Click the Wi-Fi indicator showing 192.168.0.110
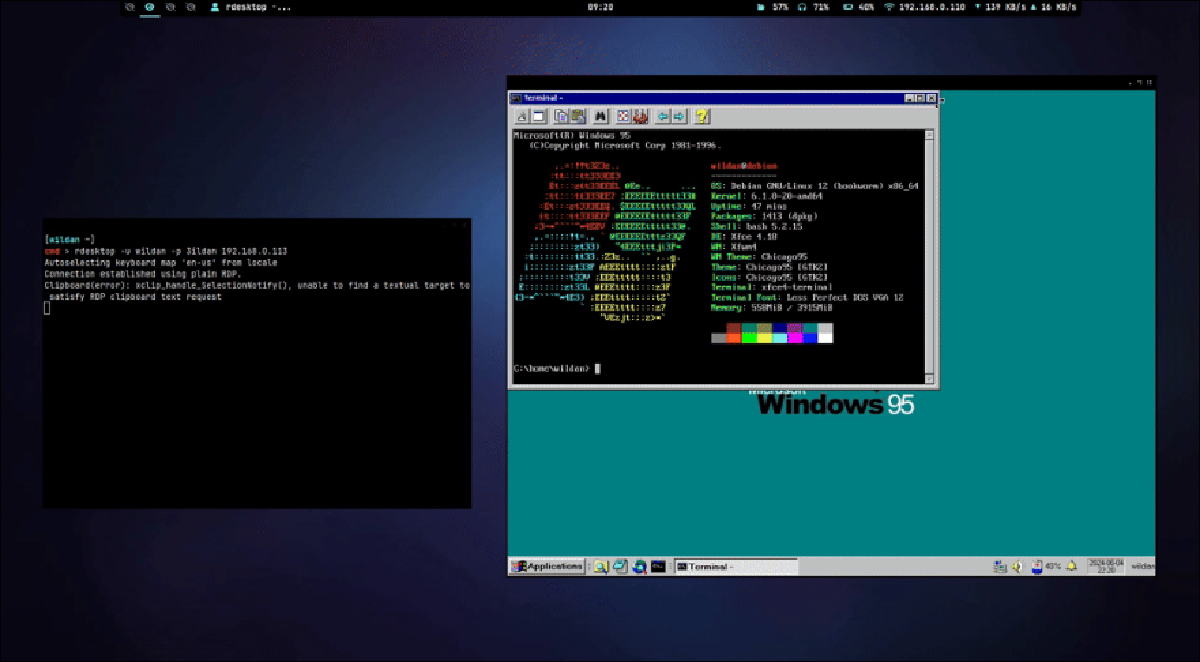 [927, 7]
